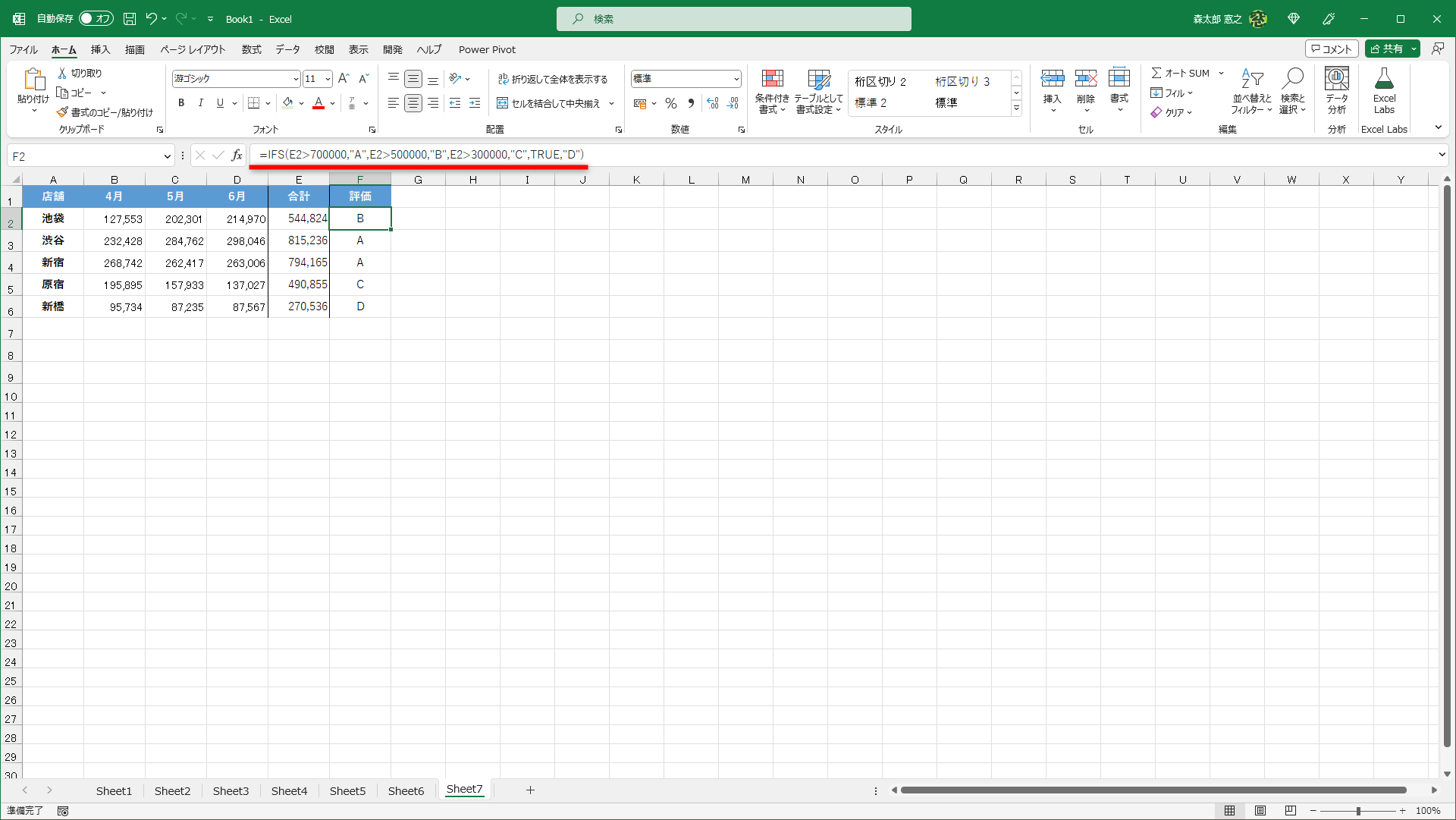Image resolution: width=1456 pixels, height=820 pixels.
Task: Select the Sheet3 worksheet tab
Action: [231, 790]
